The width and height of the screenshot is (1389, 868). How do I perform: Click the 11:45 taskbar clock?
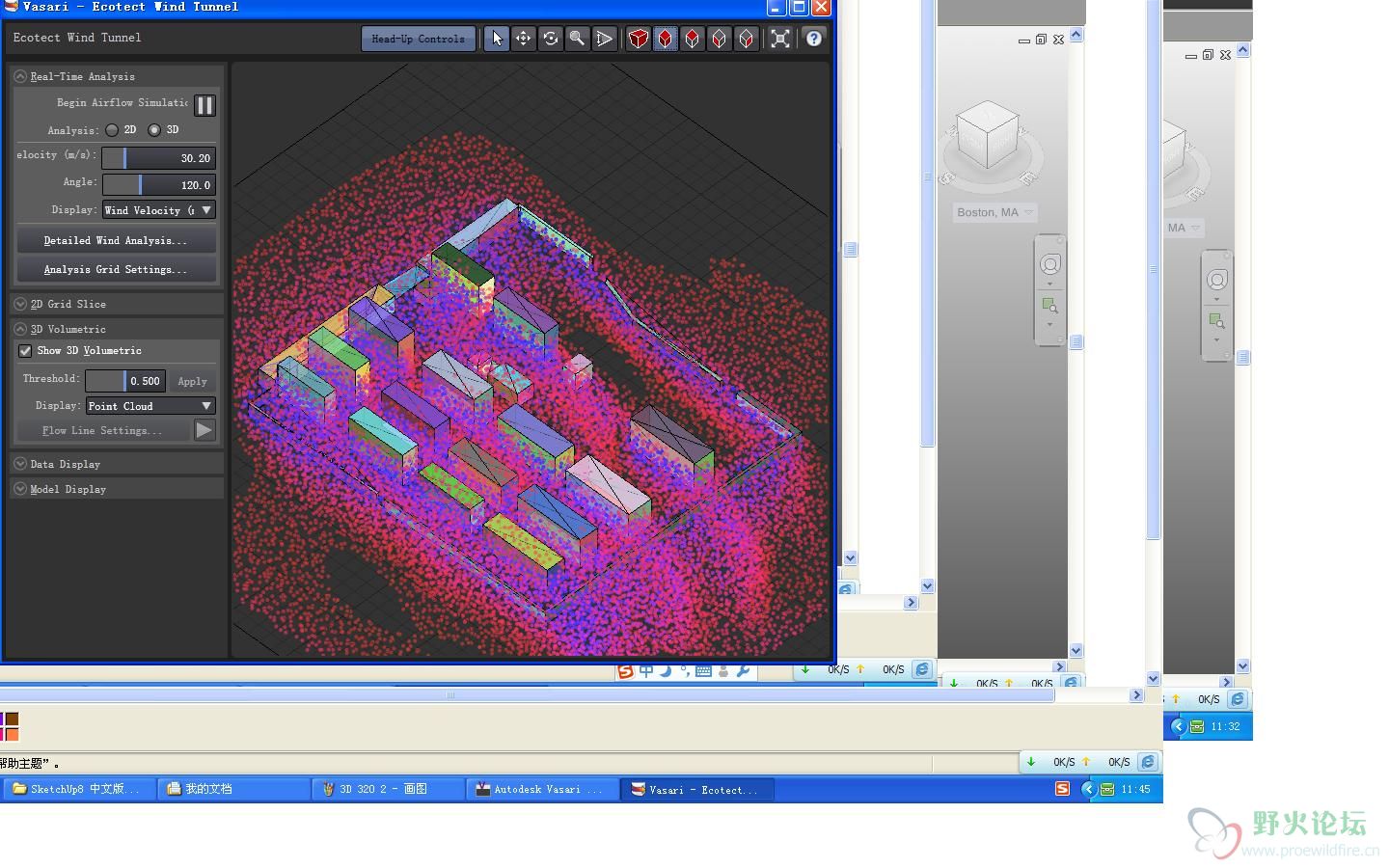pyautogui.click(x=1135, y=789)
